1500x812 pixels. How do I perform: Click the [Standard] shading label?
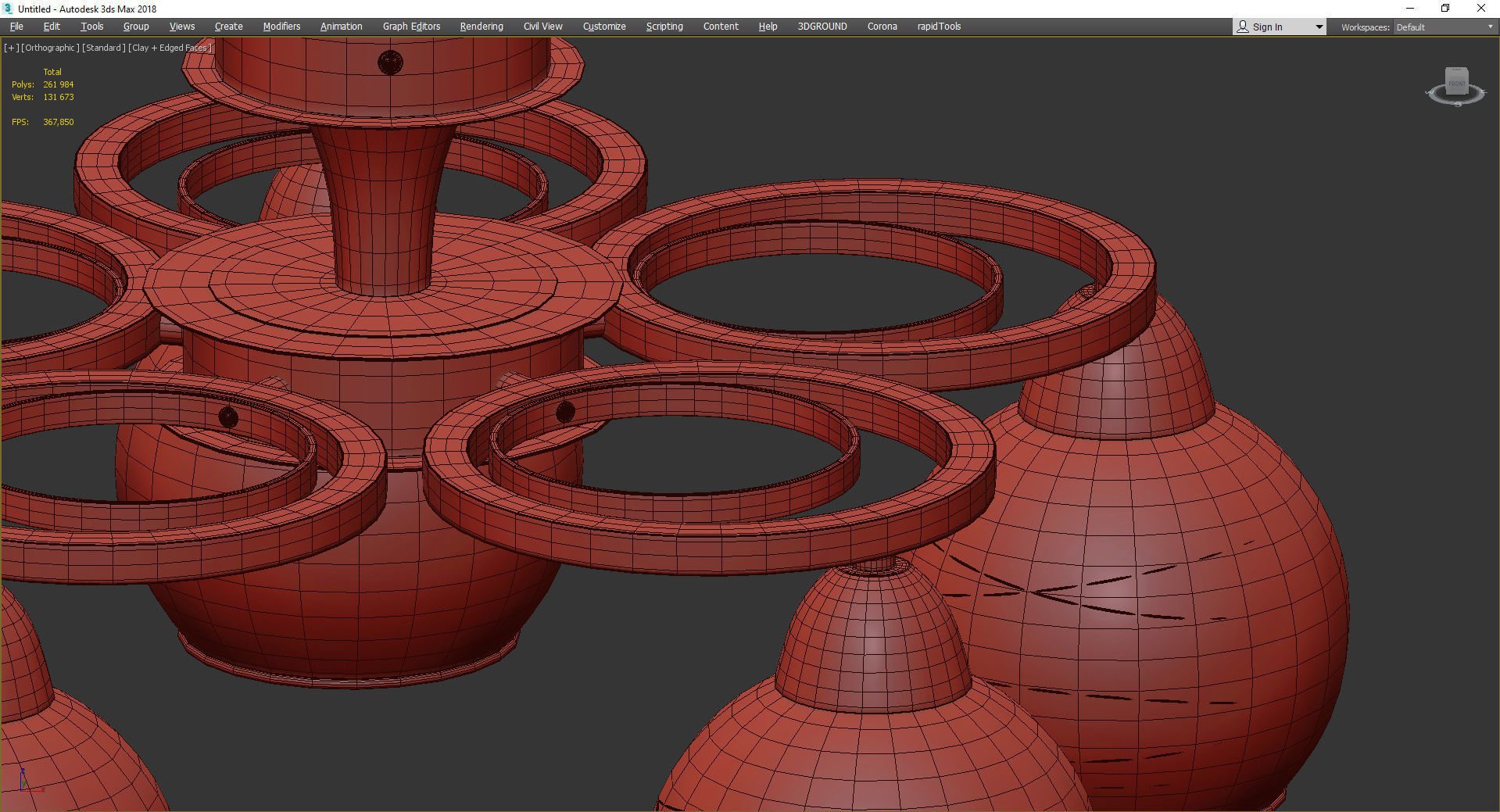[104, 48]
